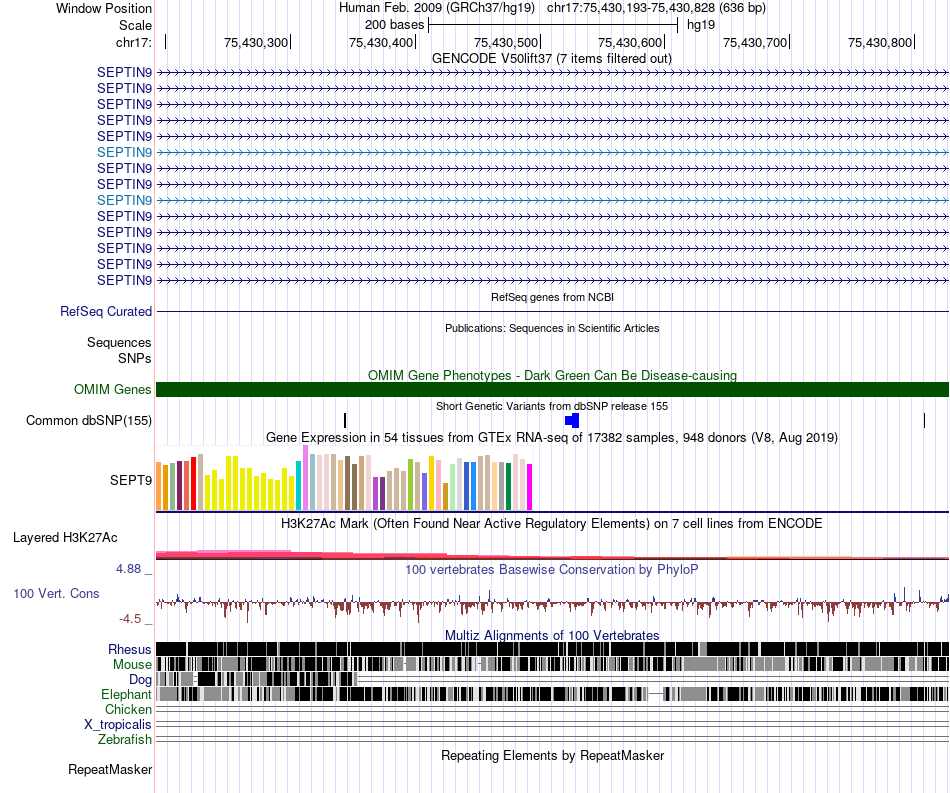Click the 100 Vert. Cons label
The width and height of the screenshot is (950, 793).
click(56, 594)
